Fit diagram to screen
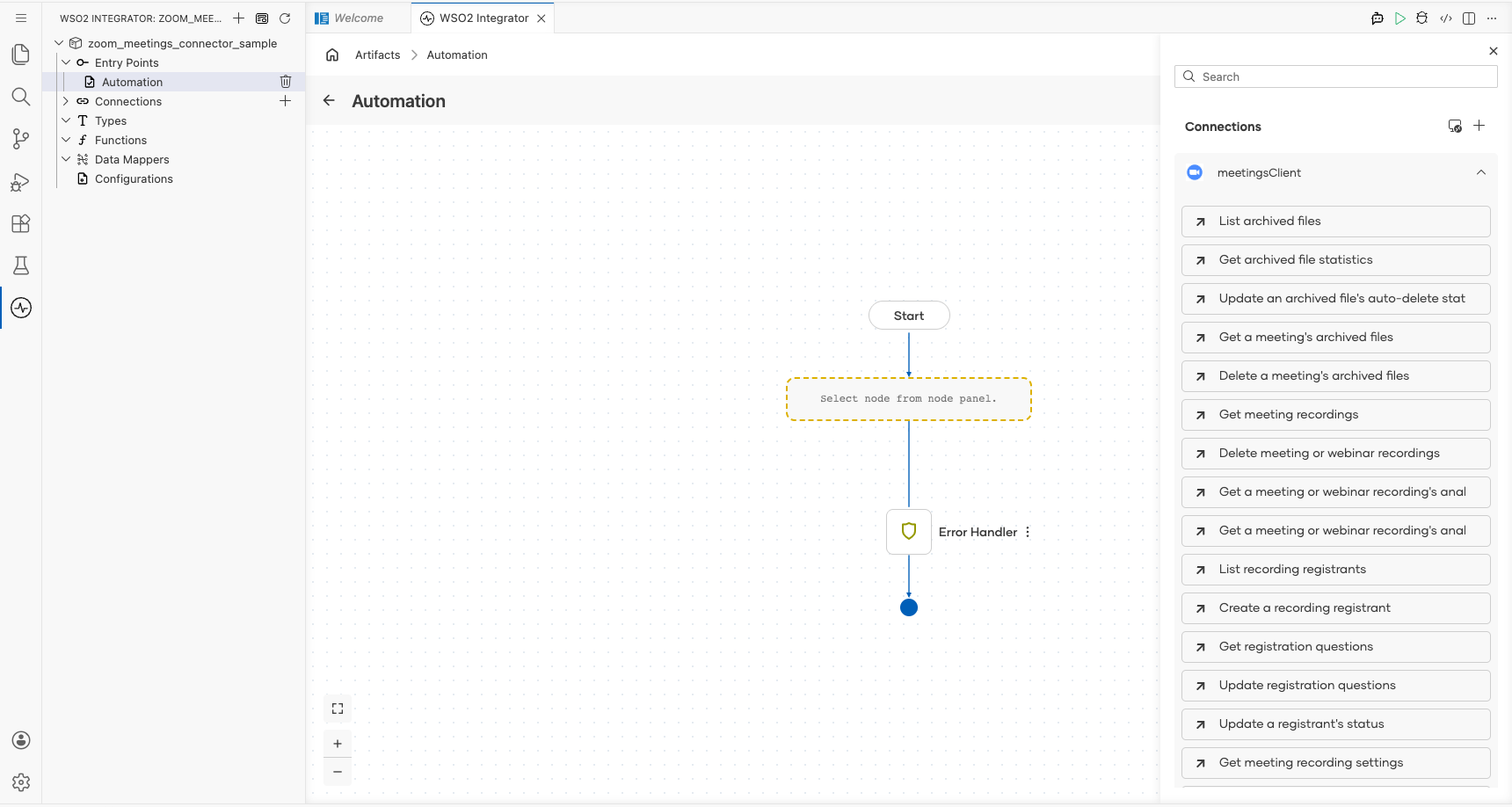Viewport: 1512px width, 807px height. coord(338,709)
